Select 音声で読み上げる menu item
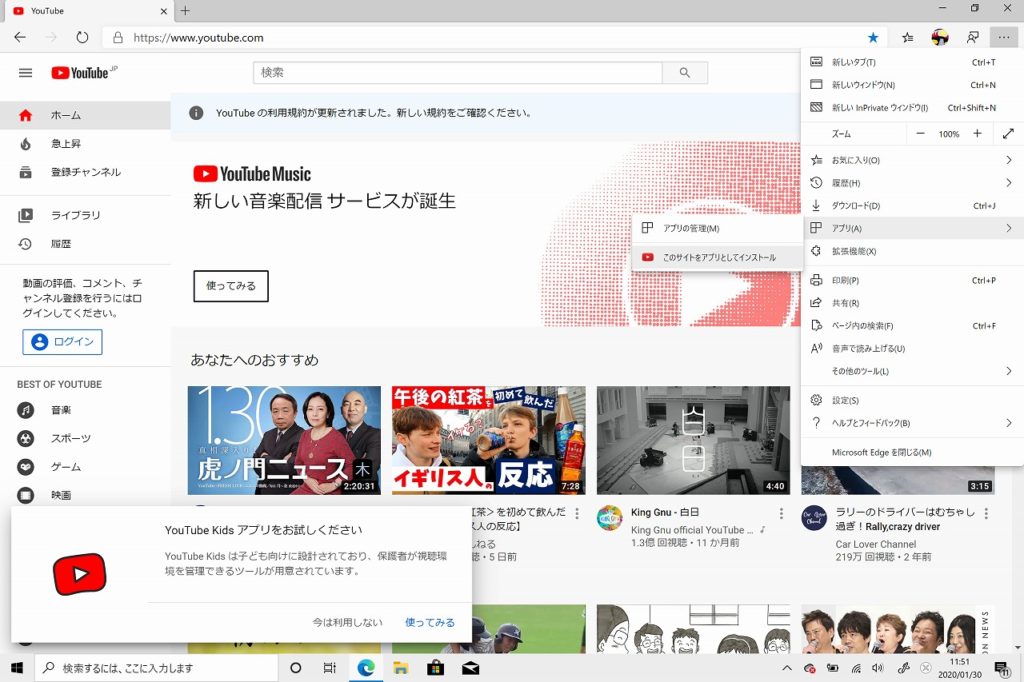 pyautogui.click(x=912, y=348)
